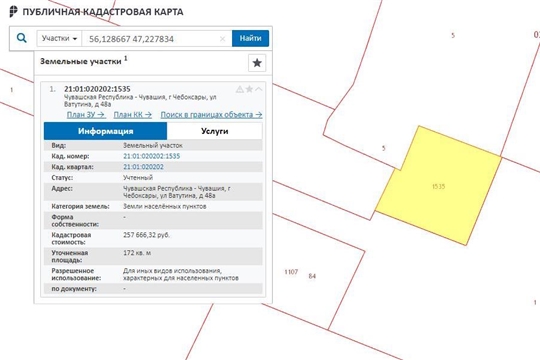Viewport: 540px width, 360px height.
Task: Add parcel to favorites via small star
Action: [249, 90]
